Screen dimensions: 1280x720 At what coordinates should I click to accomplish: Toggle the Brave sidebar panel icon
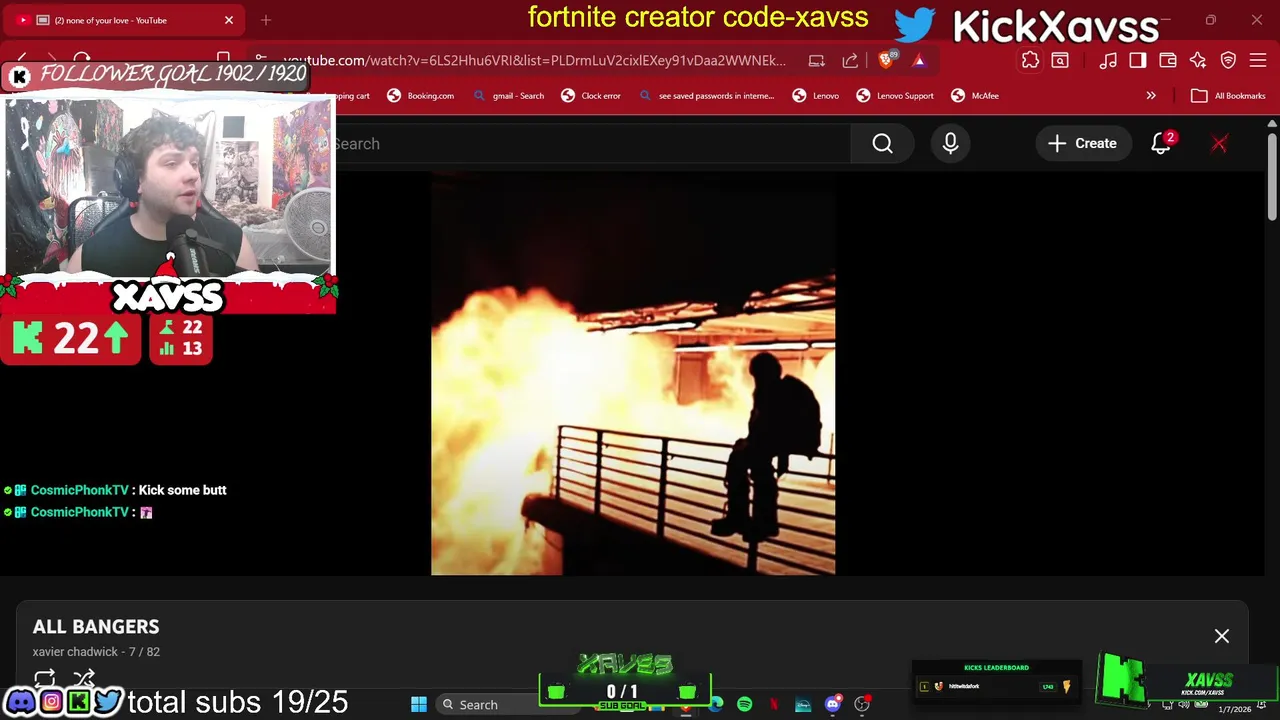pos(1138,61)
